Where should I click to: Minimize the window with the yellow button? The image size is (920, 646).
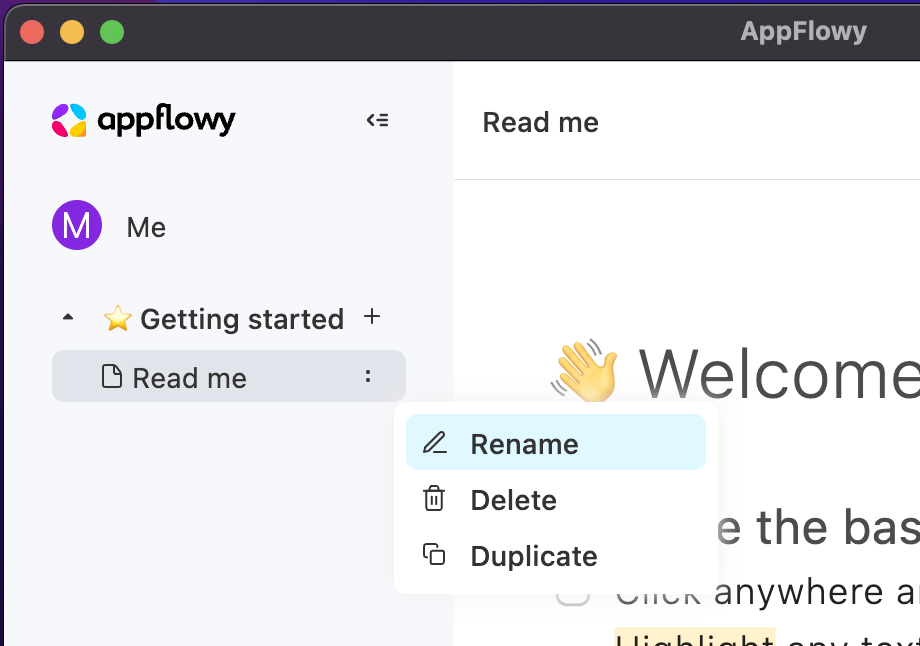coord(72,32)
